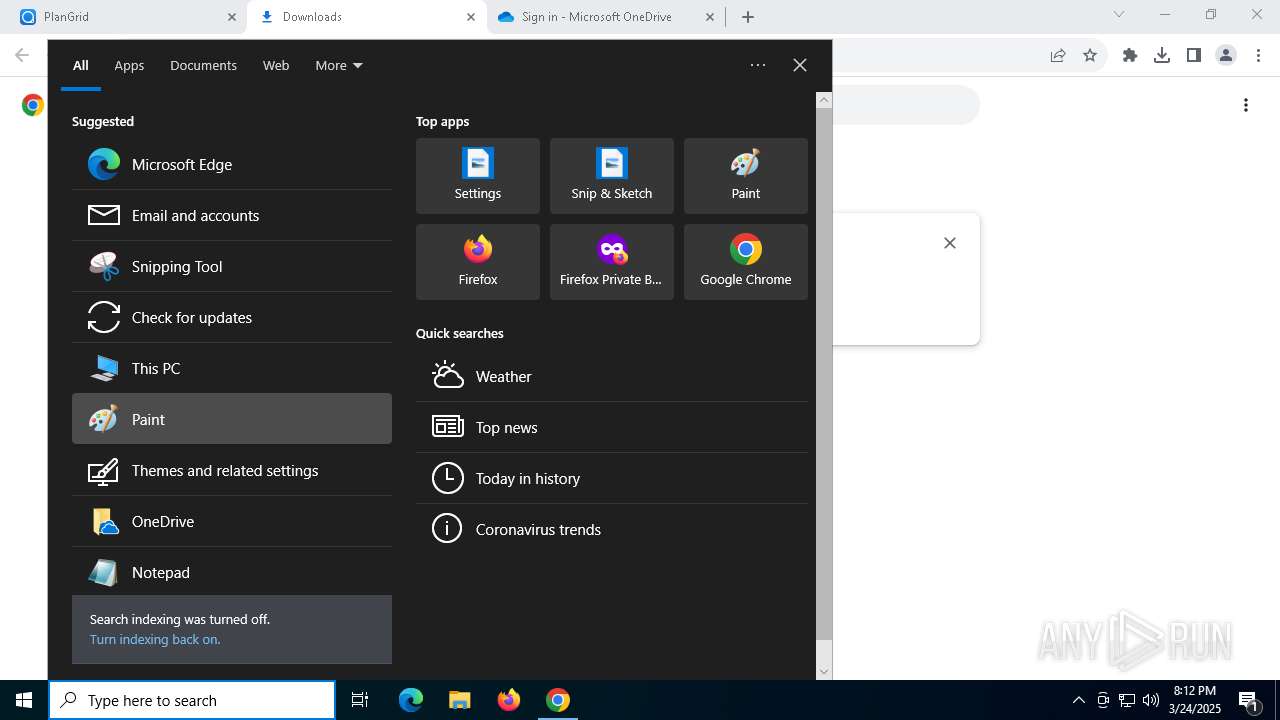Screen dimensions: 1280x720
Task: Switch to Sign in Microsoft OneDrive tab
Action: pos(606,17)
